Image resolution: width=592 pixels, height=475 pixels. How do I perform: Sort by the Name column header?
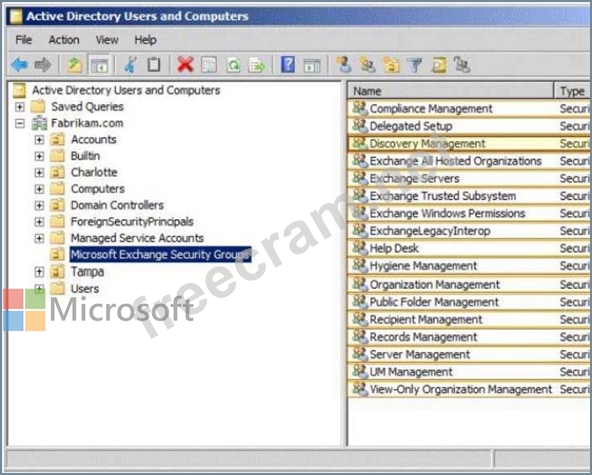point(450,91)
